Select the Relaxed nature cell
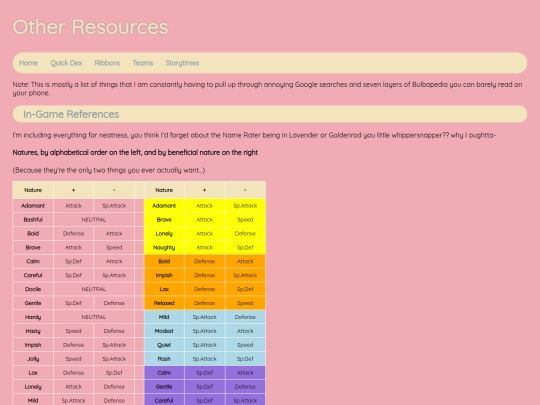 click(x=164, y=303)
